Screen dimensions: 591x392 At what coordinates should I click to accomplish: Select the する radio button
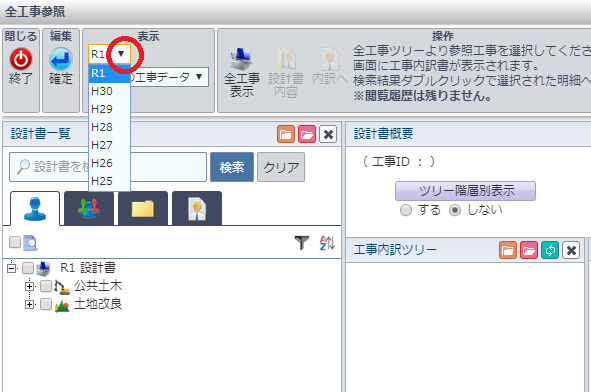pyautogui.click(x=406, y=210)
